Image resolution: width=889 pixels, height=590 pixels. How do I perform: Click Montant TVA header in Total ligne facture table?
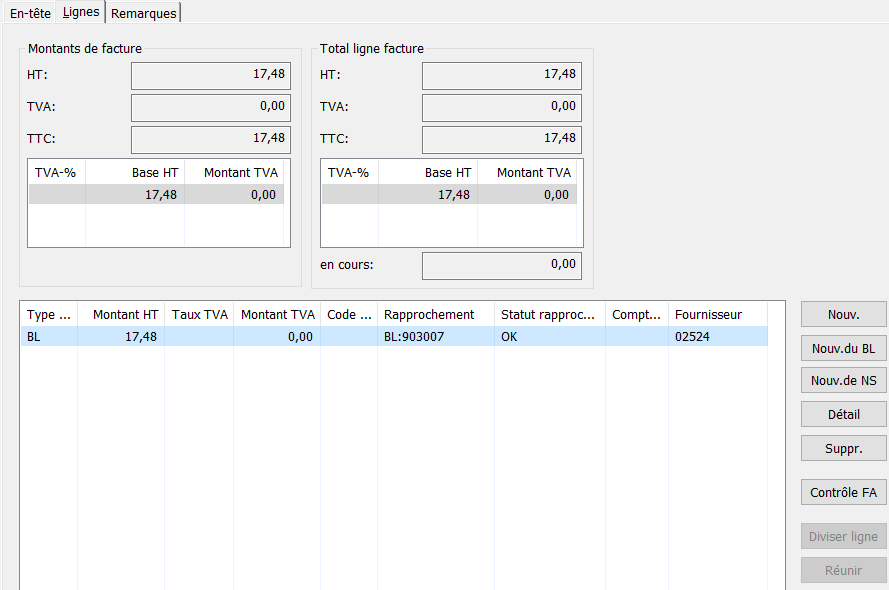pyautogui.click(x=527, y=173)
